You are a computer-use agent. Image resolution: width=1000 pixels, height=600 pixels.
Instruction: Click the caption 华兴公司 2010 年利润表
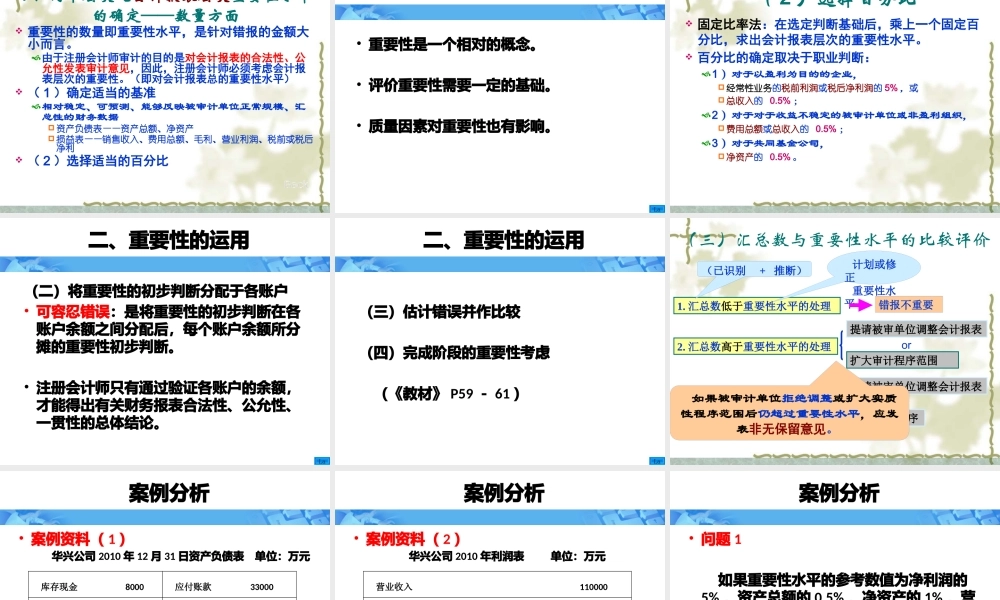(466, 556)
